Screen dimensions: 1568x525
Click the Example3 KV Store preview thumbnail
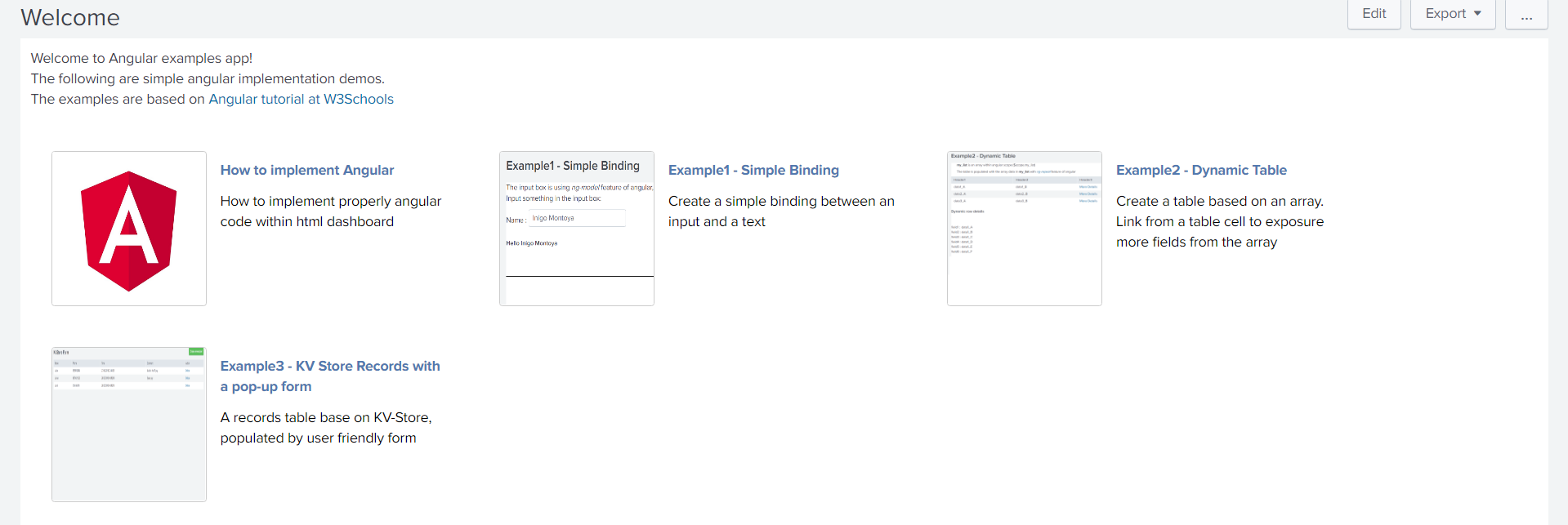(128, 425)
